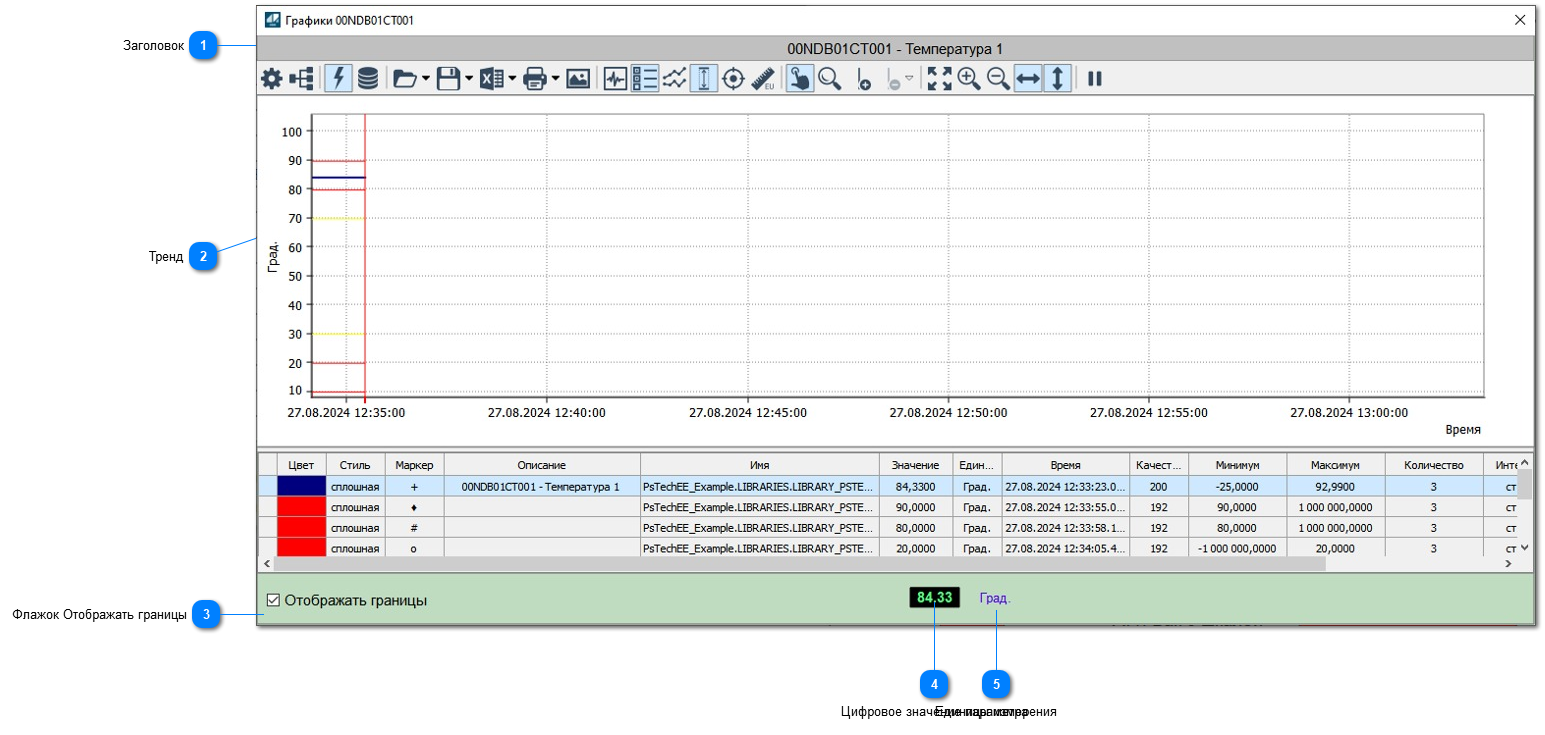
Task: Click the Максимум column header
Action: click(1336, 465)
